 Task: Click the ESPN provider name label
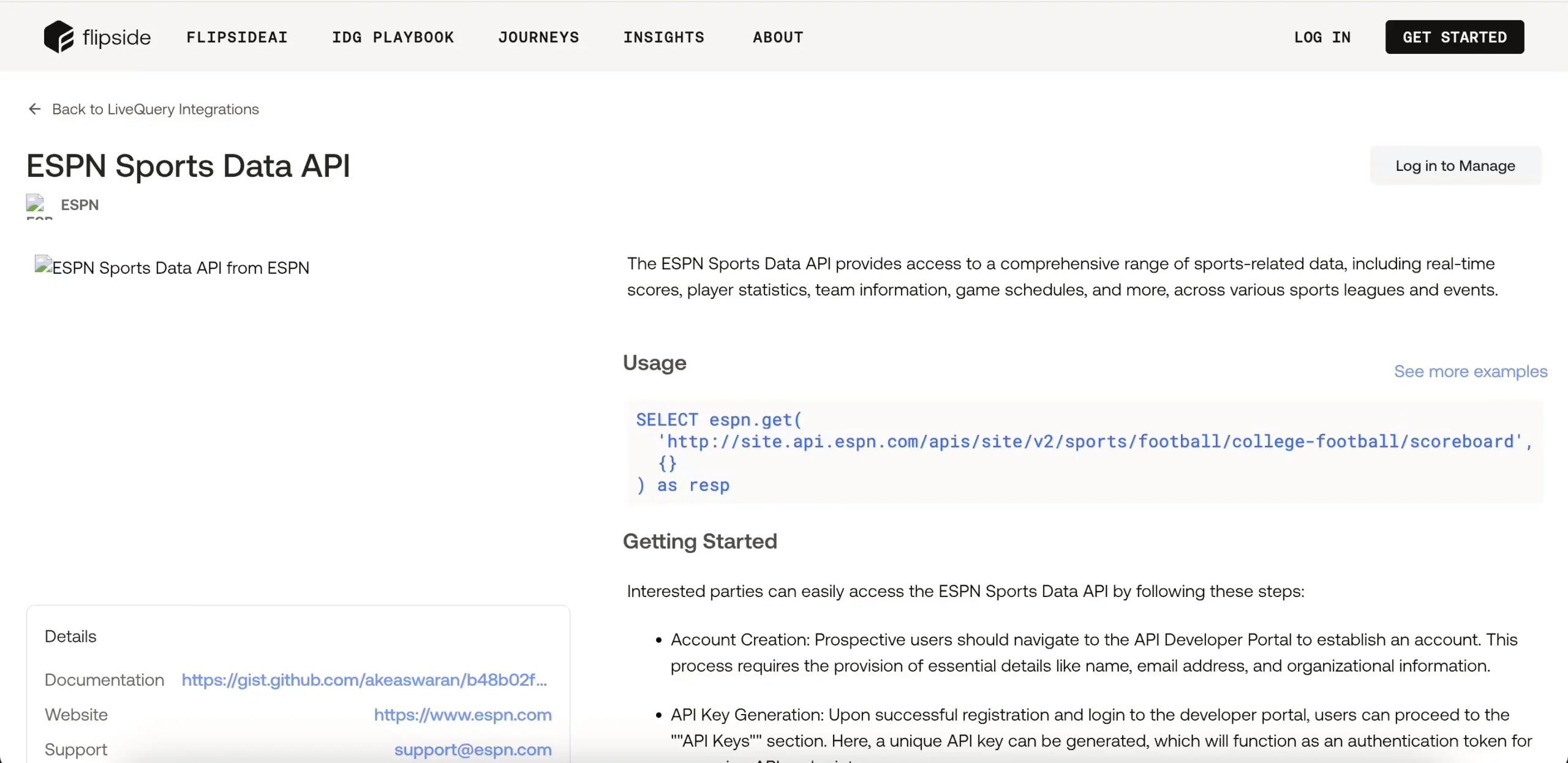(80, 205)
